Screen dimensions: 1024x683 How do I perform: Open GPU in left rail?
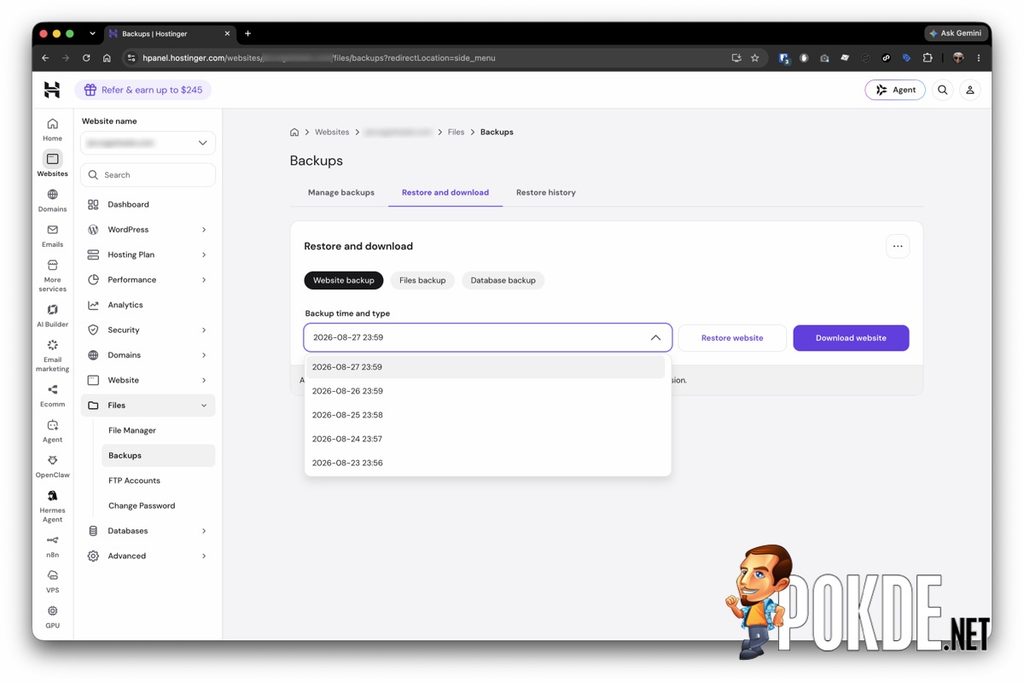[x=52, y=616]
